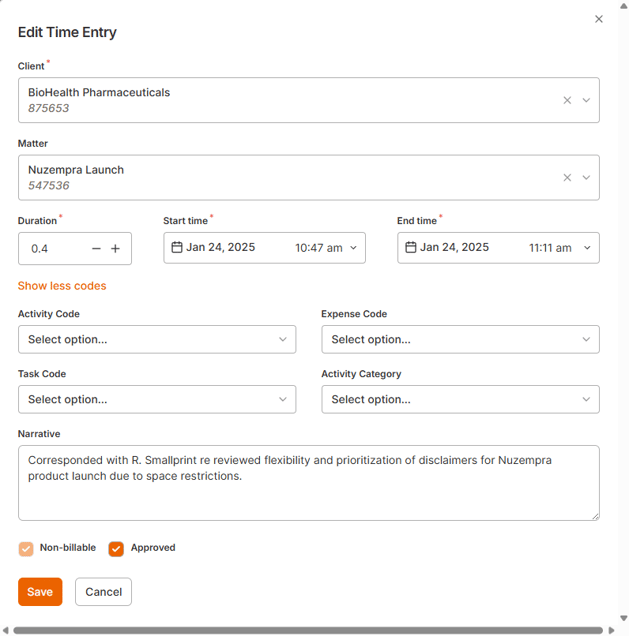The height and width of the screenshot is (636, 629).
Task: Open the Activity Category dropdown
Action: point(460,399)
